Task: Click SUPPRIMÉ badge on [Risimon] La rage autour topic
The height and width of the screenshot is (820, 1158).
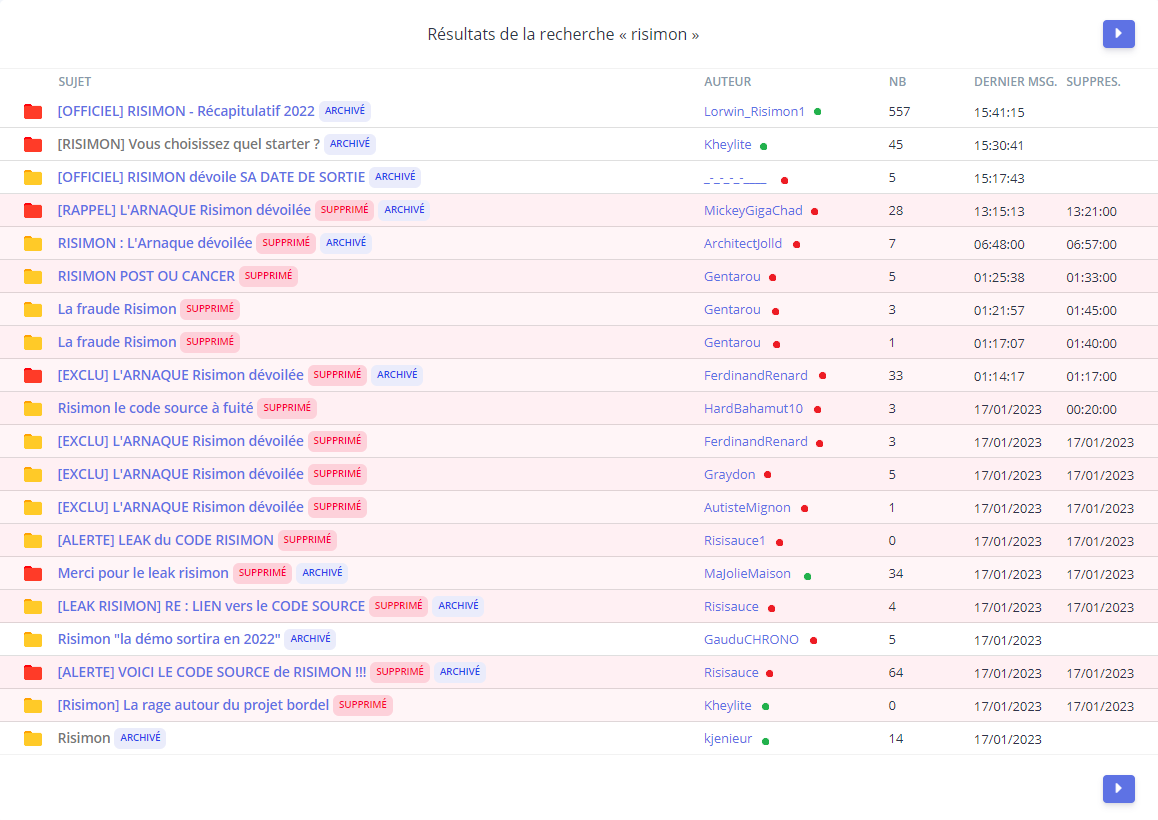Action: click(363, 705)
